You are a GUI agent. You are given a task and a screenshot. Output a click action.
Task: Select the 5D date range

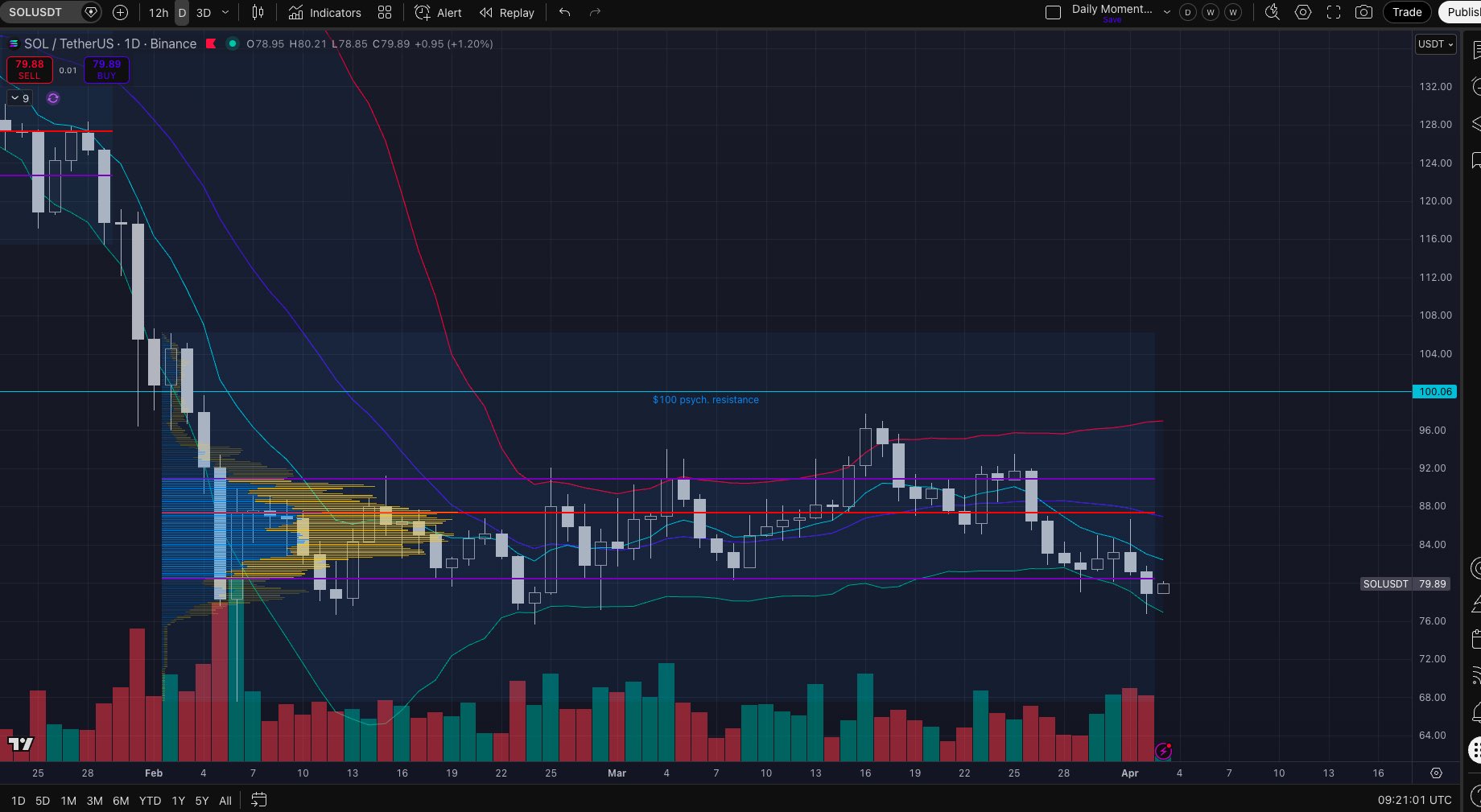(43, 801)
